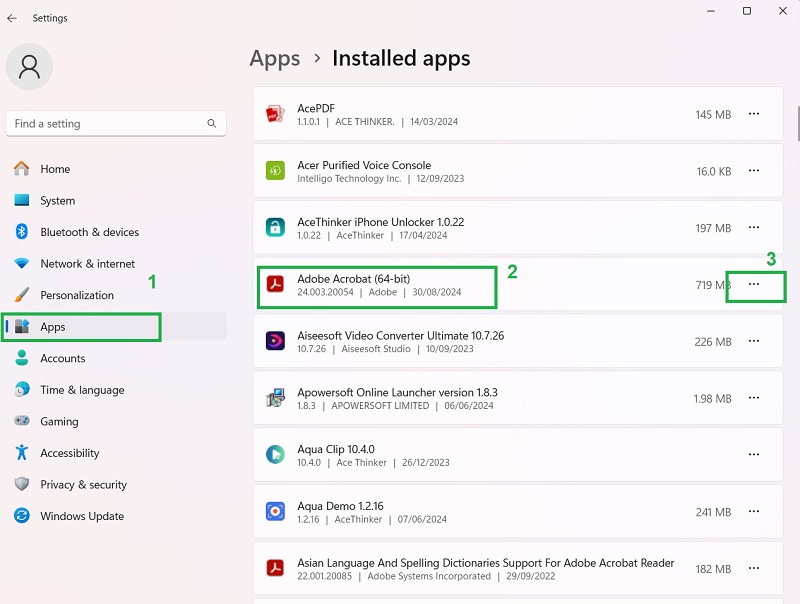Click Apowersoft Online Launcher version 1.8.3 title
Screen dimensions: 800x604
[397, 392]
